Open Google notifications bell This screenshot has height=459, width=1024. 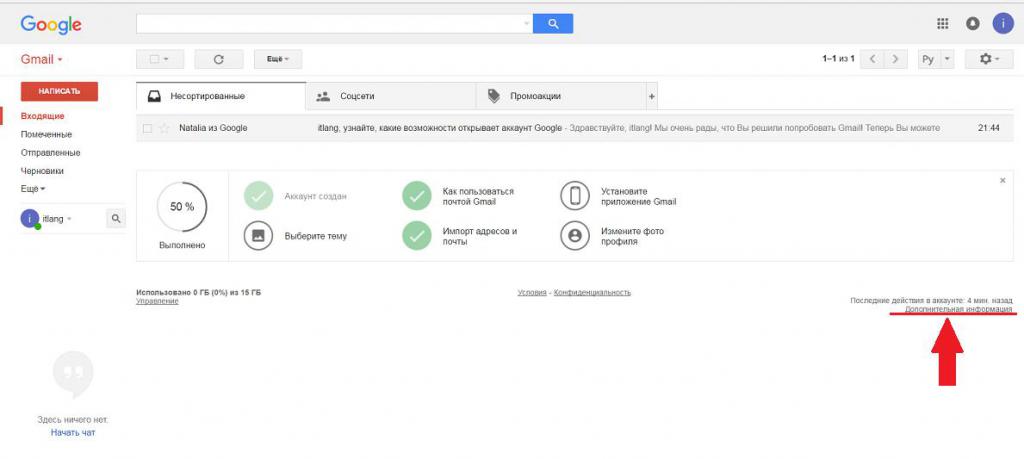973,24
